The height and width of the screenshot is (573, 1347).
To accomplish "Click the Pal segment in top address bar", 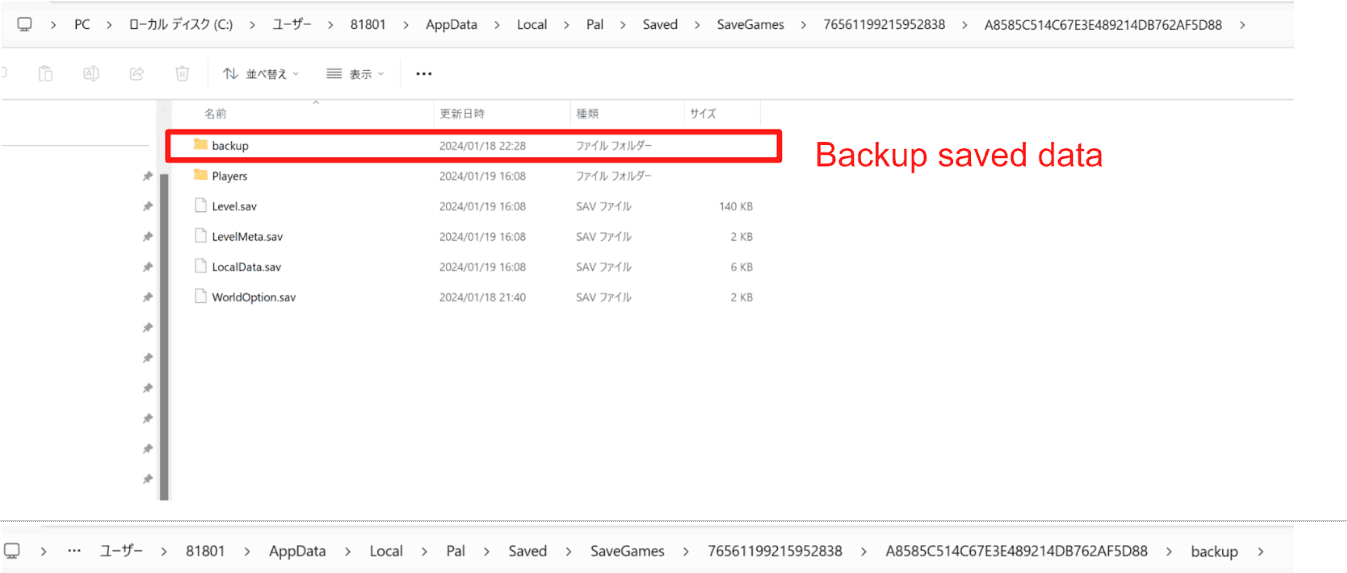I will point(595,25).
